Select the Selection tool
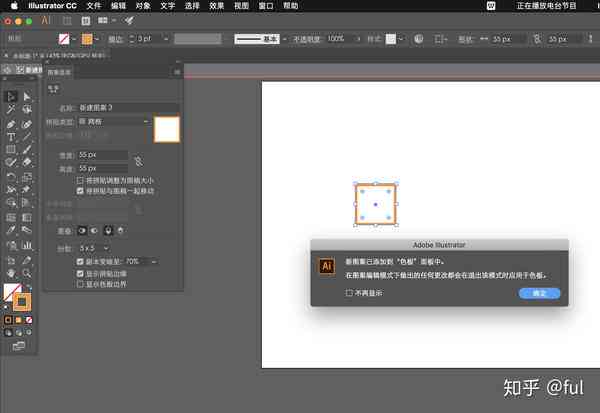This screenshot has width=600, height=413. click(11, 96)
